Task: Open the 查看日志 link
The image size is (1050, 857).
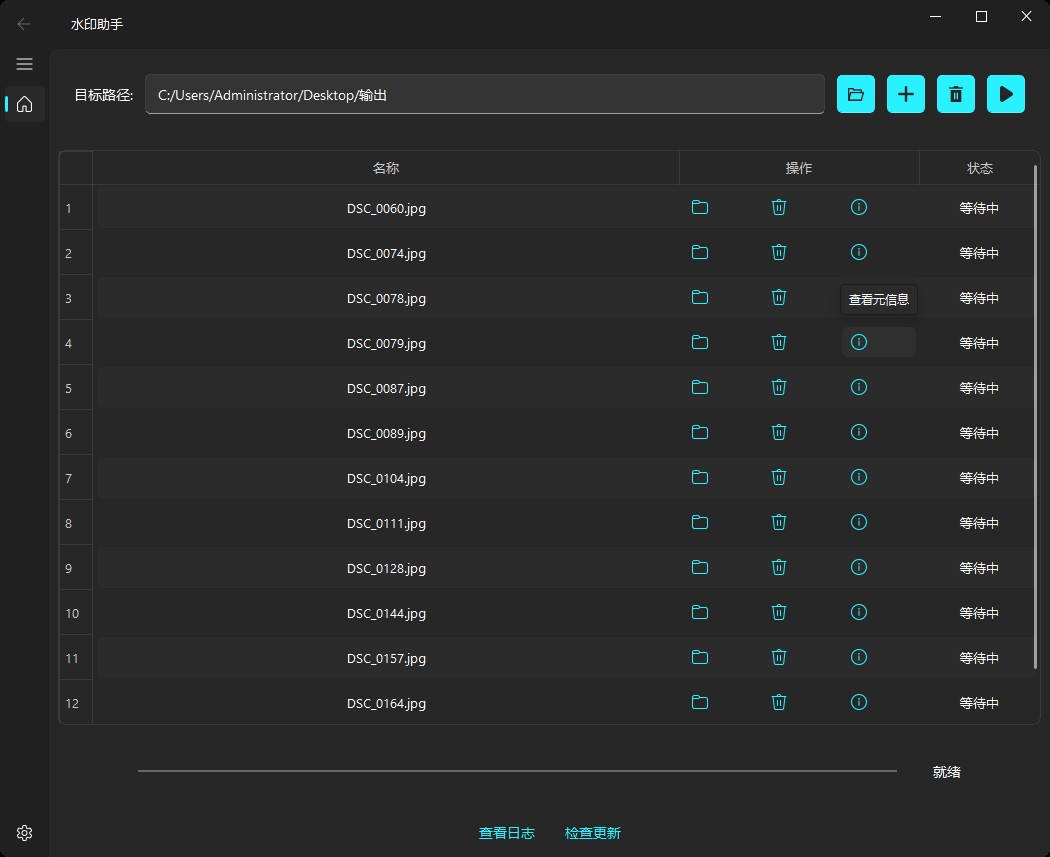Action: (x=506, y=833)
